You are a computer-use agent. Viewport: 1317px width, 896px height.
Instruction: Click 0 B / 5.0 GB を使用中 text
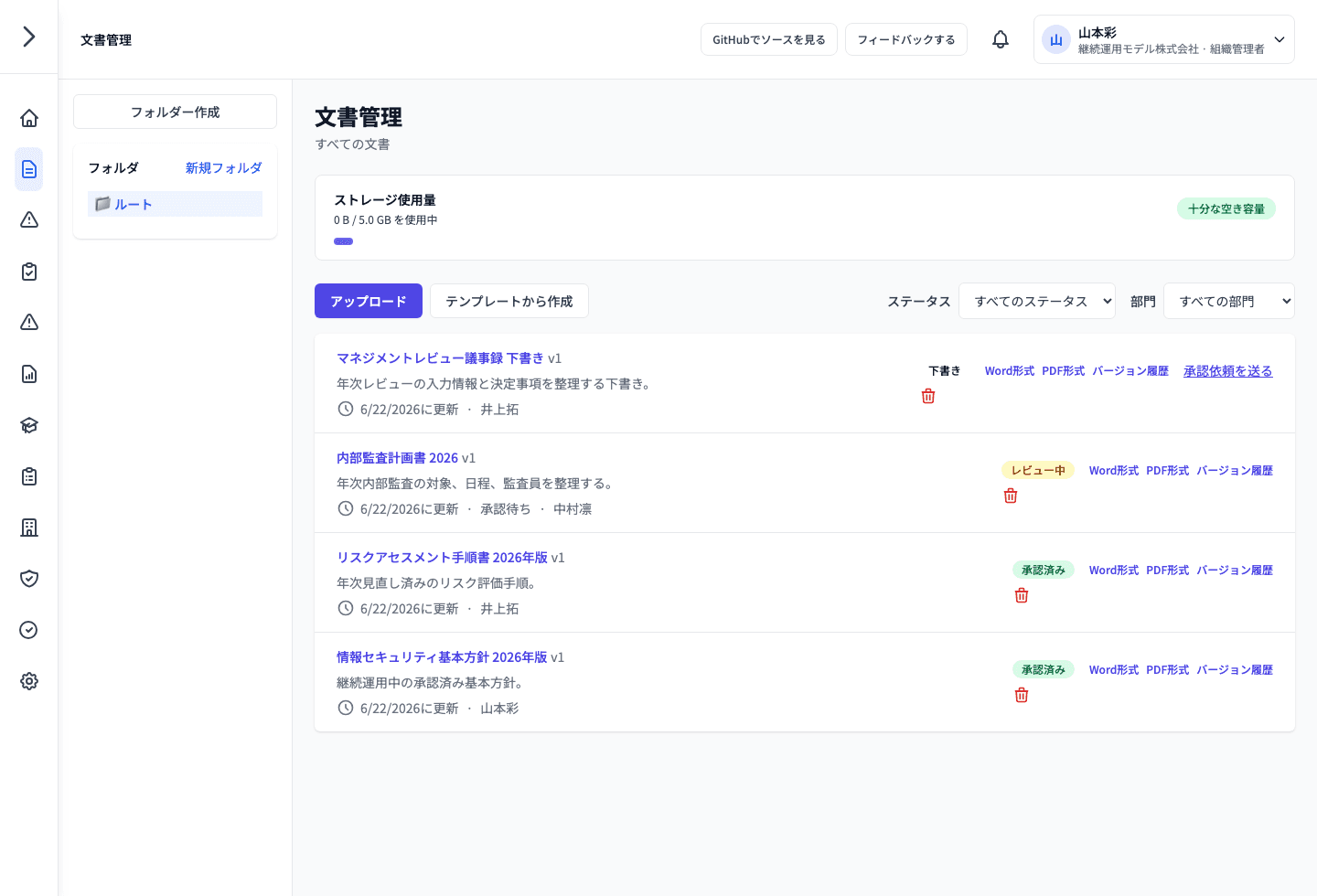(x=386, y=220)
